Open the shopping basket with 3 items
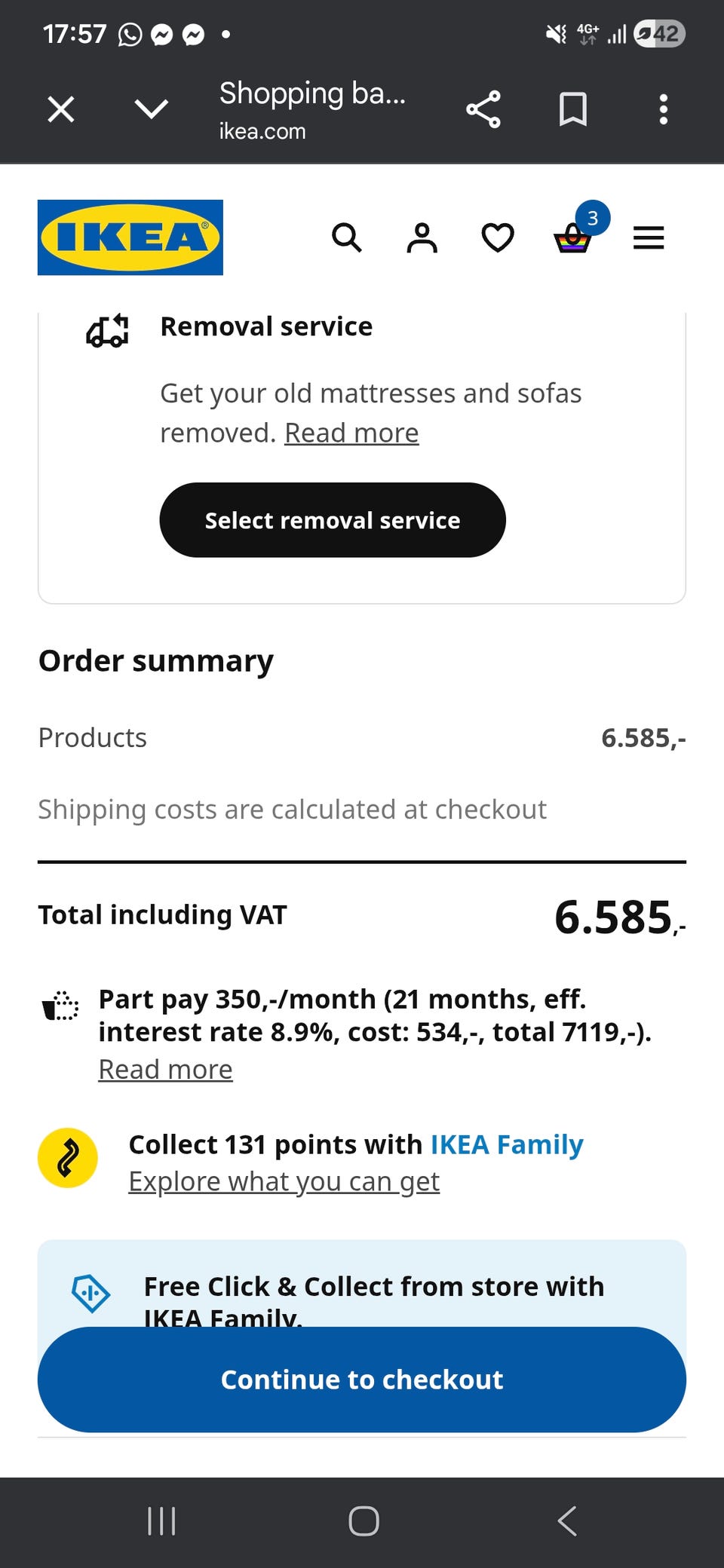Viewport: 724px width, 1568px height. (573, 239)
